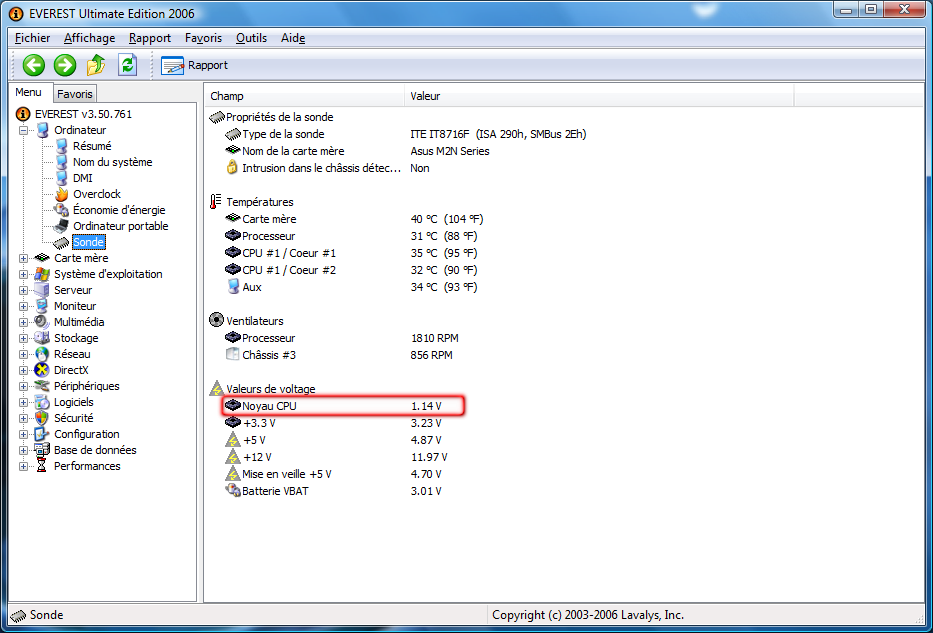Open the Ordinateur portable tree entry
This screenshot has width=933, height=633.
[x=120, y=226]
